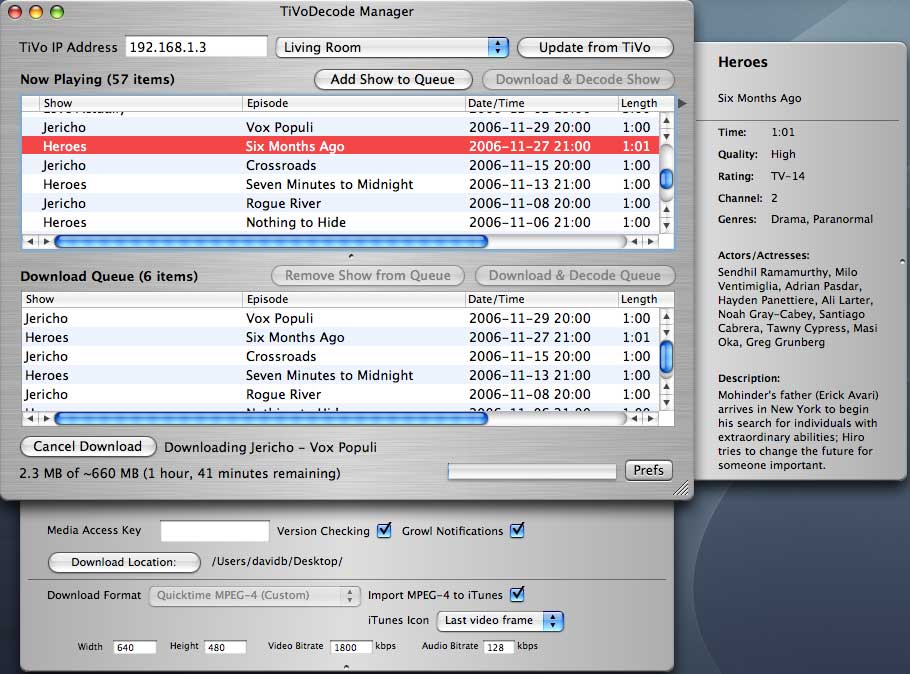Screen dimensions: 910x674
Task: Sort Download Queue by Show column
Action: pos(132,299)
